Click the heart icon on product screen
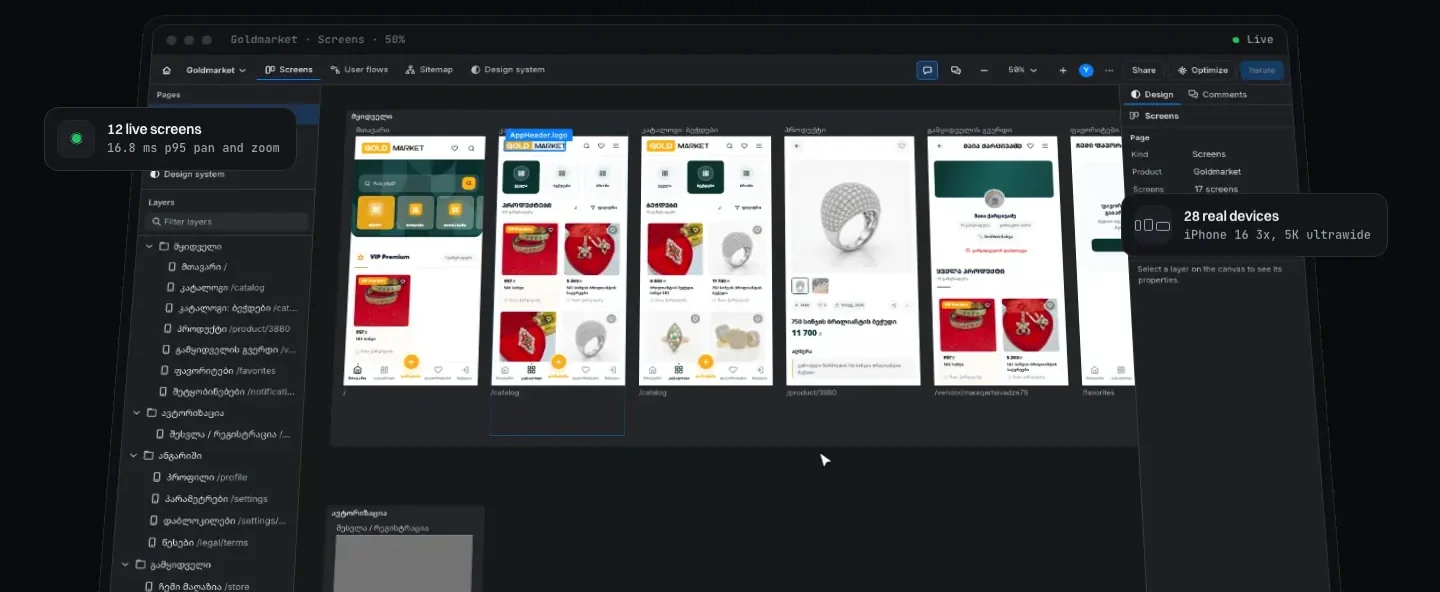Image resolution: width=1440 pixels, height=592 pixels. point(901,146)
